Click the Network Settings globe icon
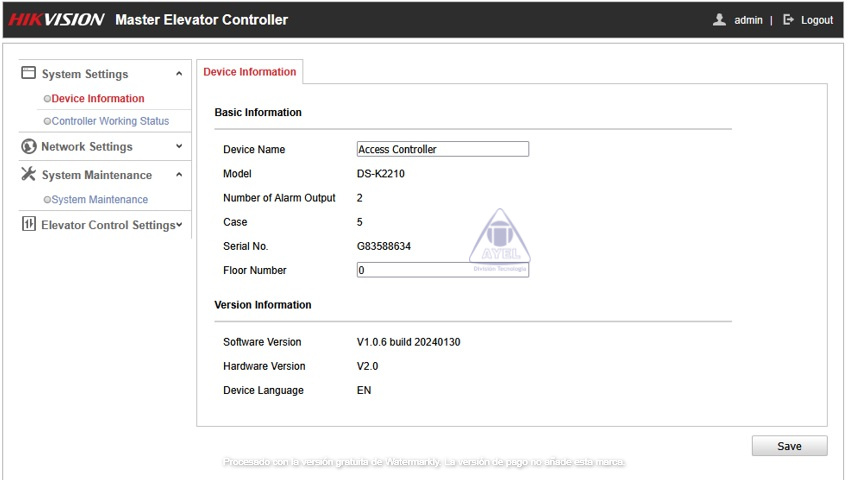This screenshot has height=480, width=849. 28,147
